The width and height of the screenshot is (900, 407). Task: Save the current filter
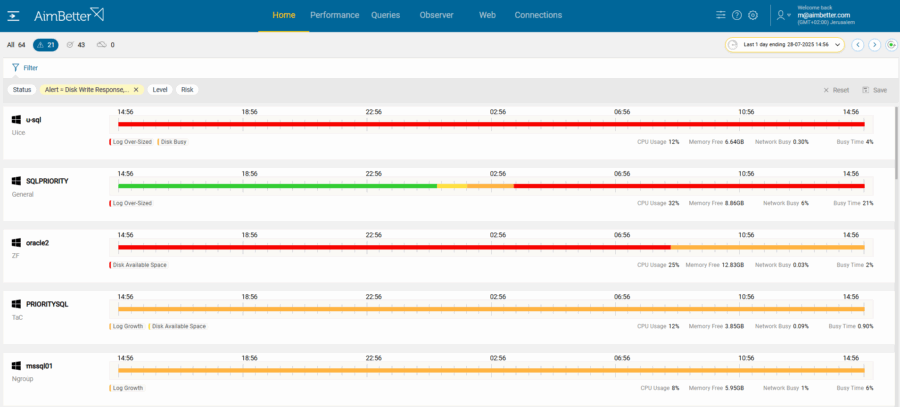pyautogui.click(x=874, y=90)
